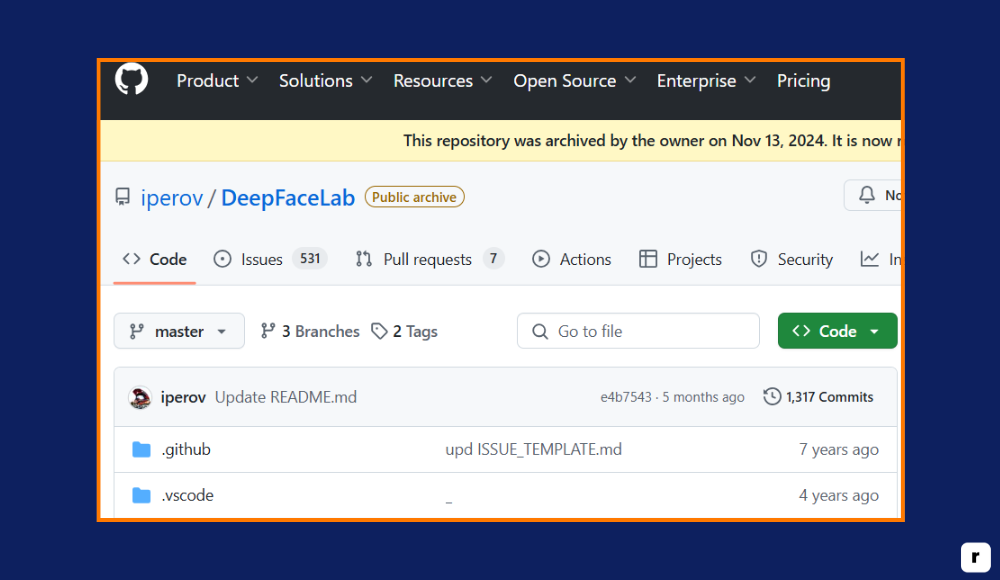
Task: Click the Public archive badge
Action: tap(415, 197)
